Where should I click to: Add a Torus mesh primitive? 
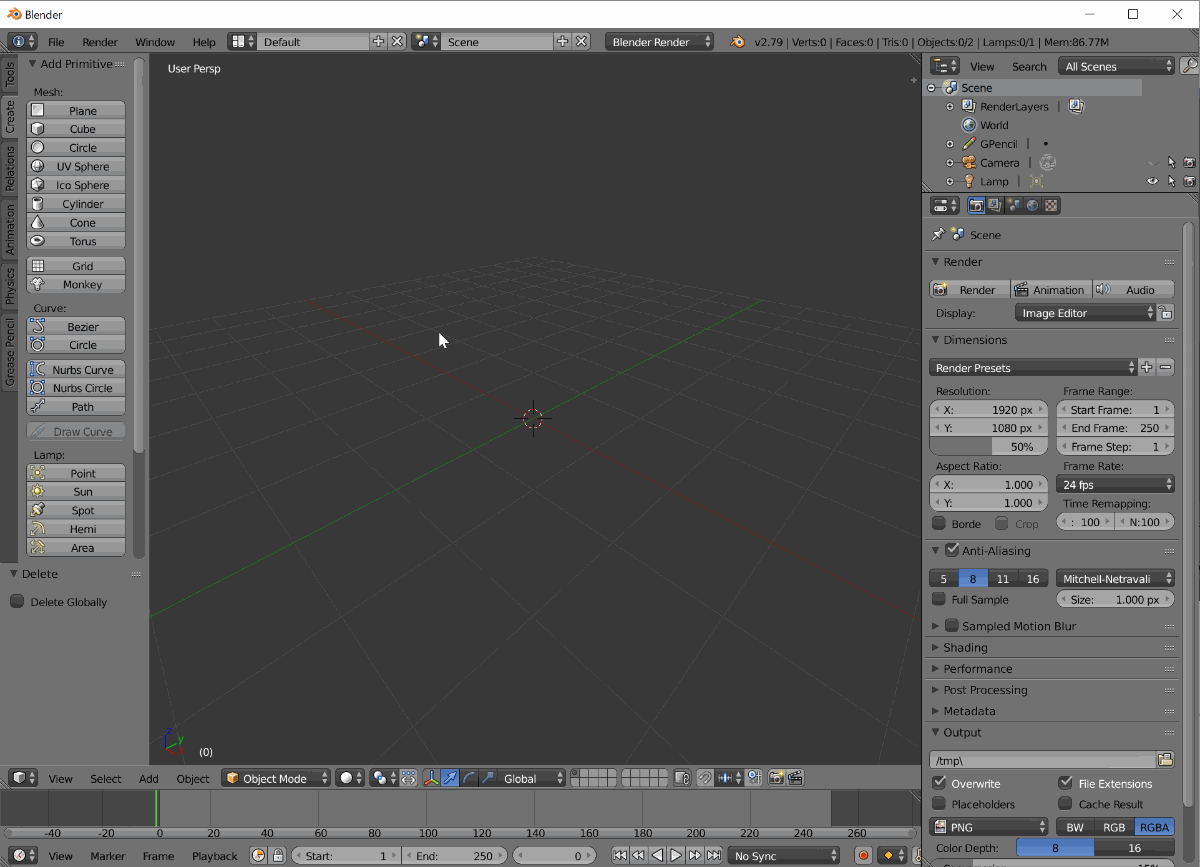coord(76,241)
